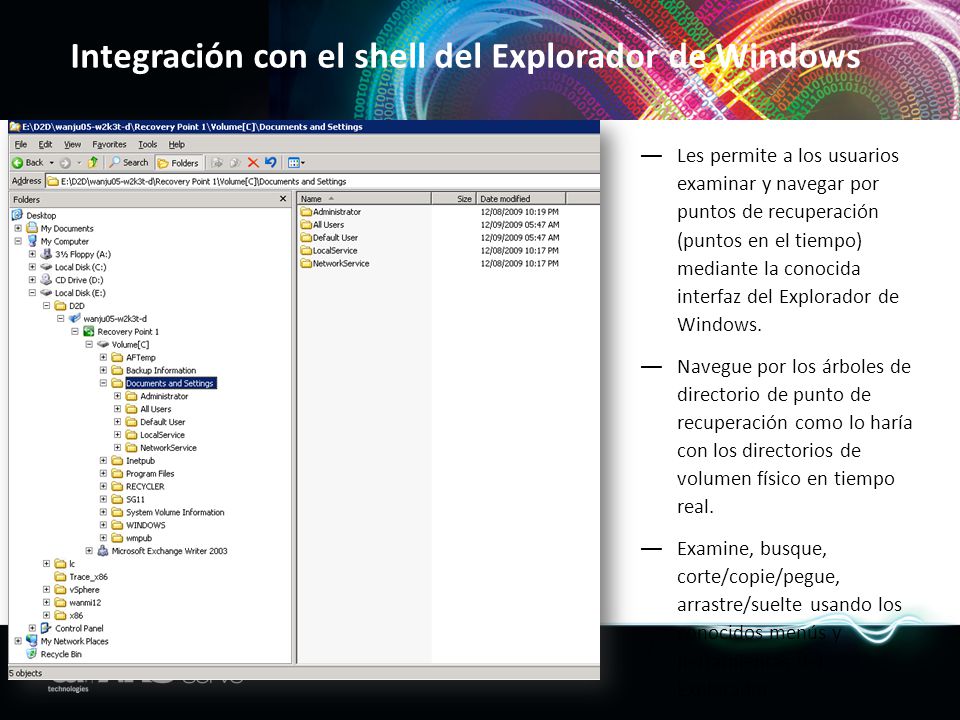The height and width of the screenshot is (720, 960).
Task: Select AFTemp folder in tree
Action: [140, 358]
